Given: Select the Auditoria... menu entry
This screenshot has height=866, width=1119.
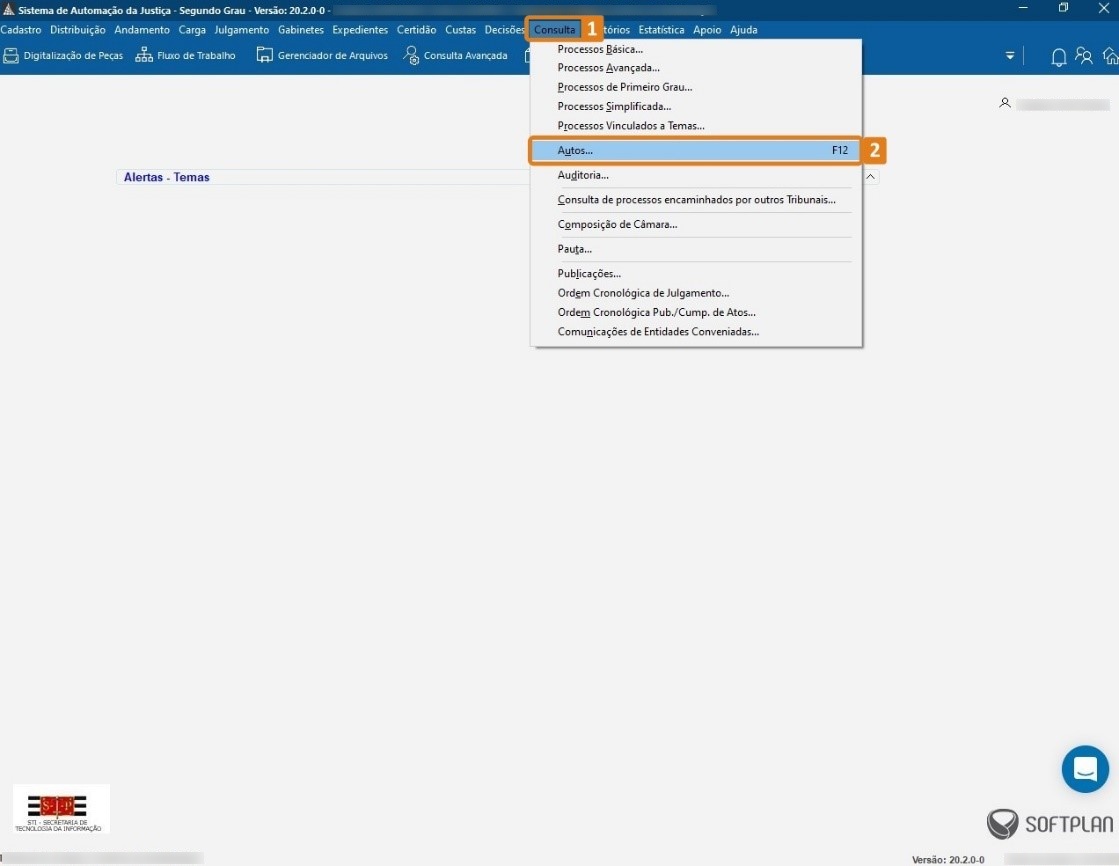Looking at the screenshot, I should (x=583, y=176).
